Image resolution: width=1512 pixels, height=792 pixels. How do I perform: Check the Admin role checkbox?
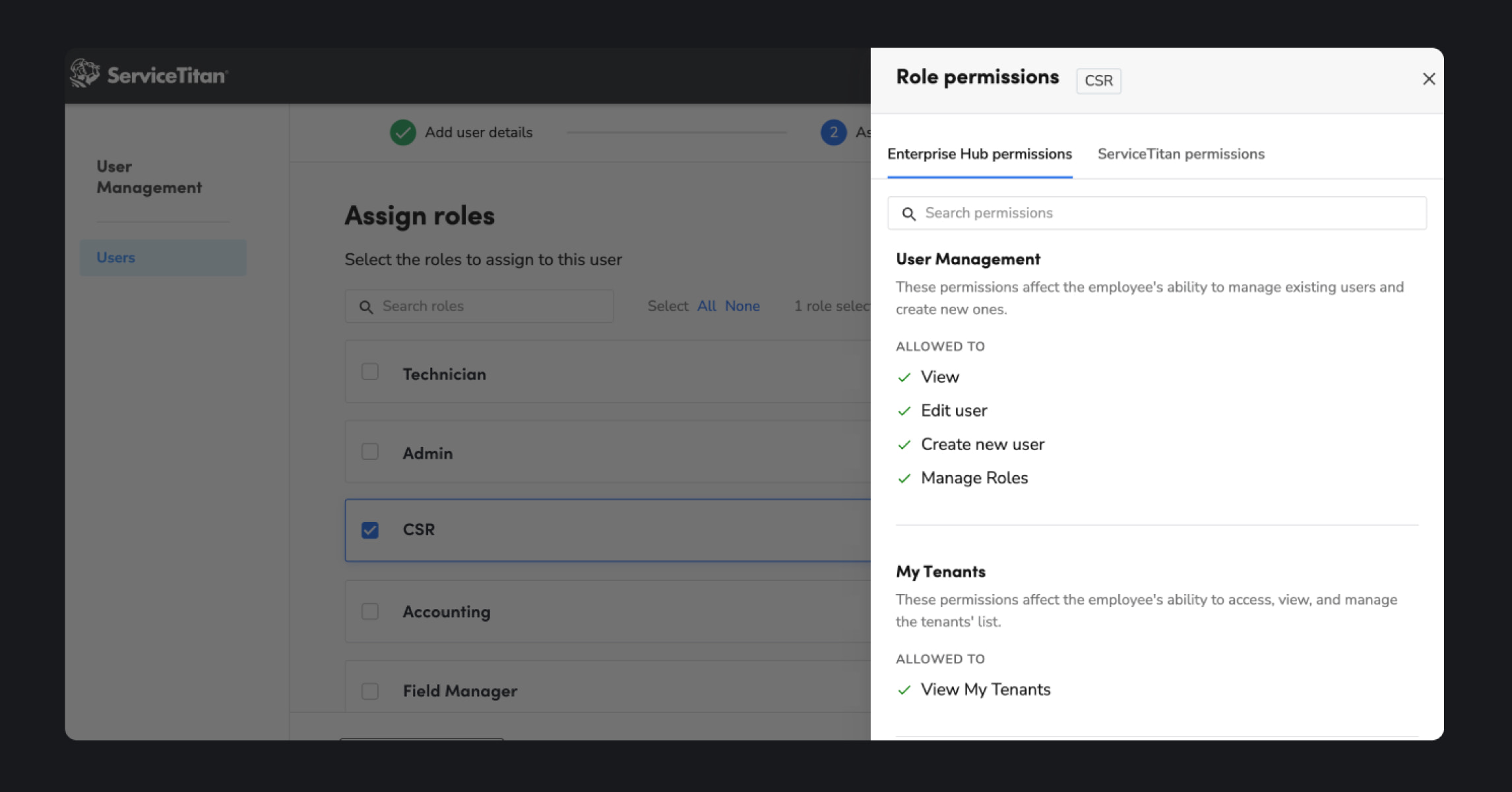click(370, 451)
